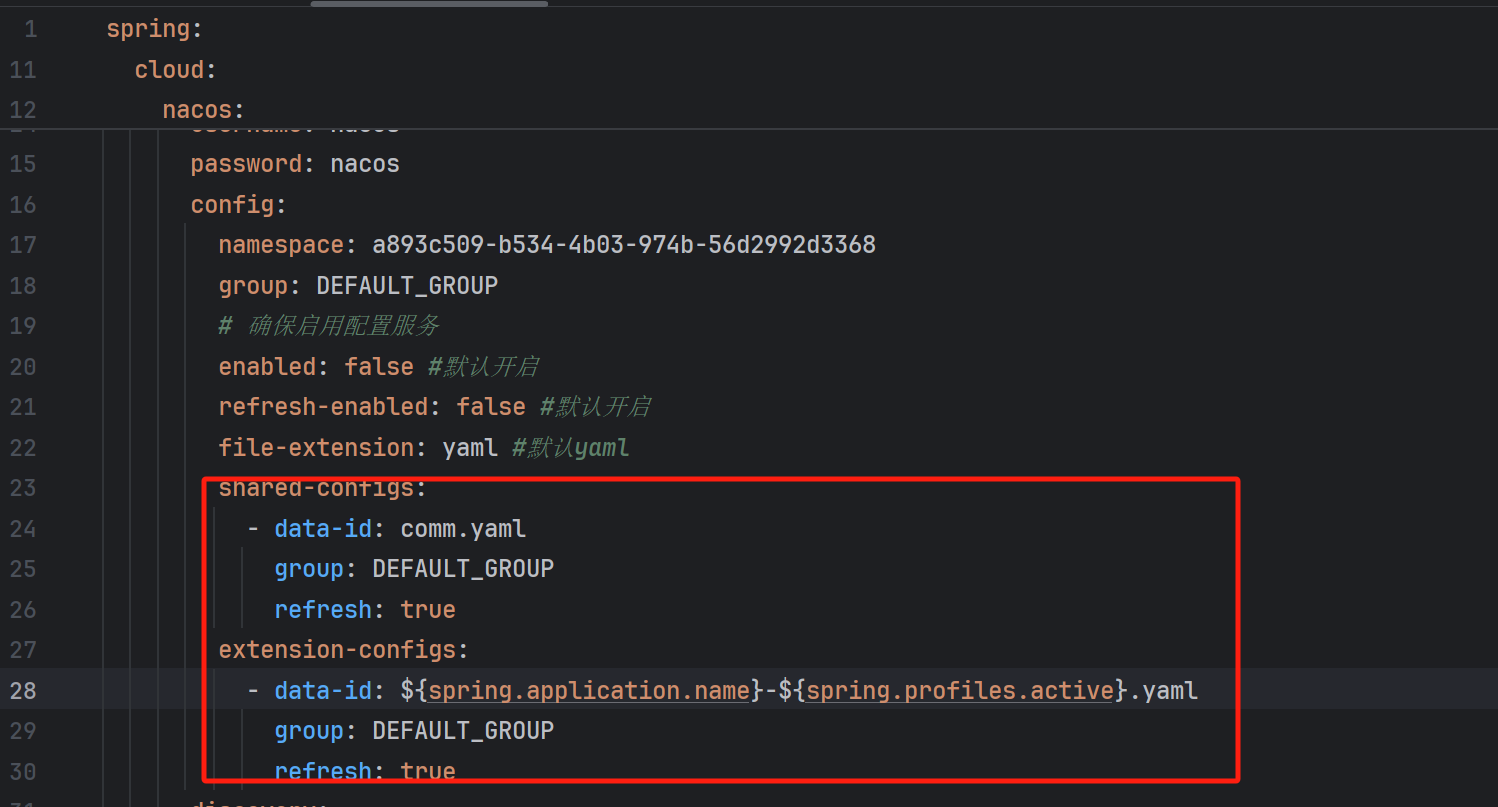Click the namespace UUID value on line 17

pos(624,244)
